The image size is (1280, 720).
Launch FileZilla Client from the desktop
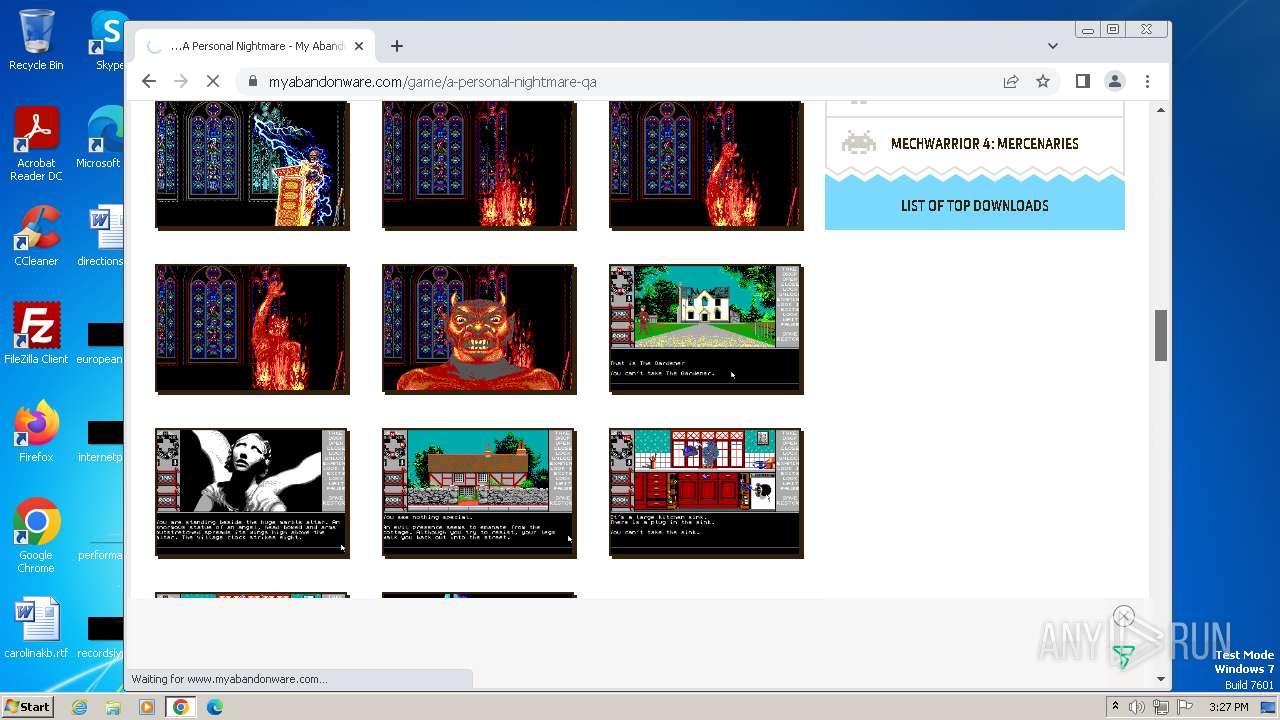(x=36, y=334)
